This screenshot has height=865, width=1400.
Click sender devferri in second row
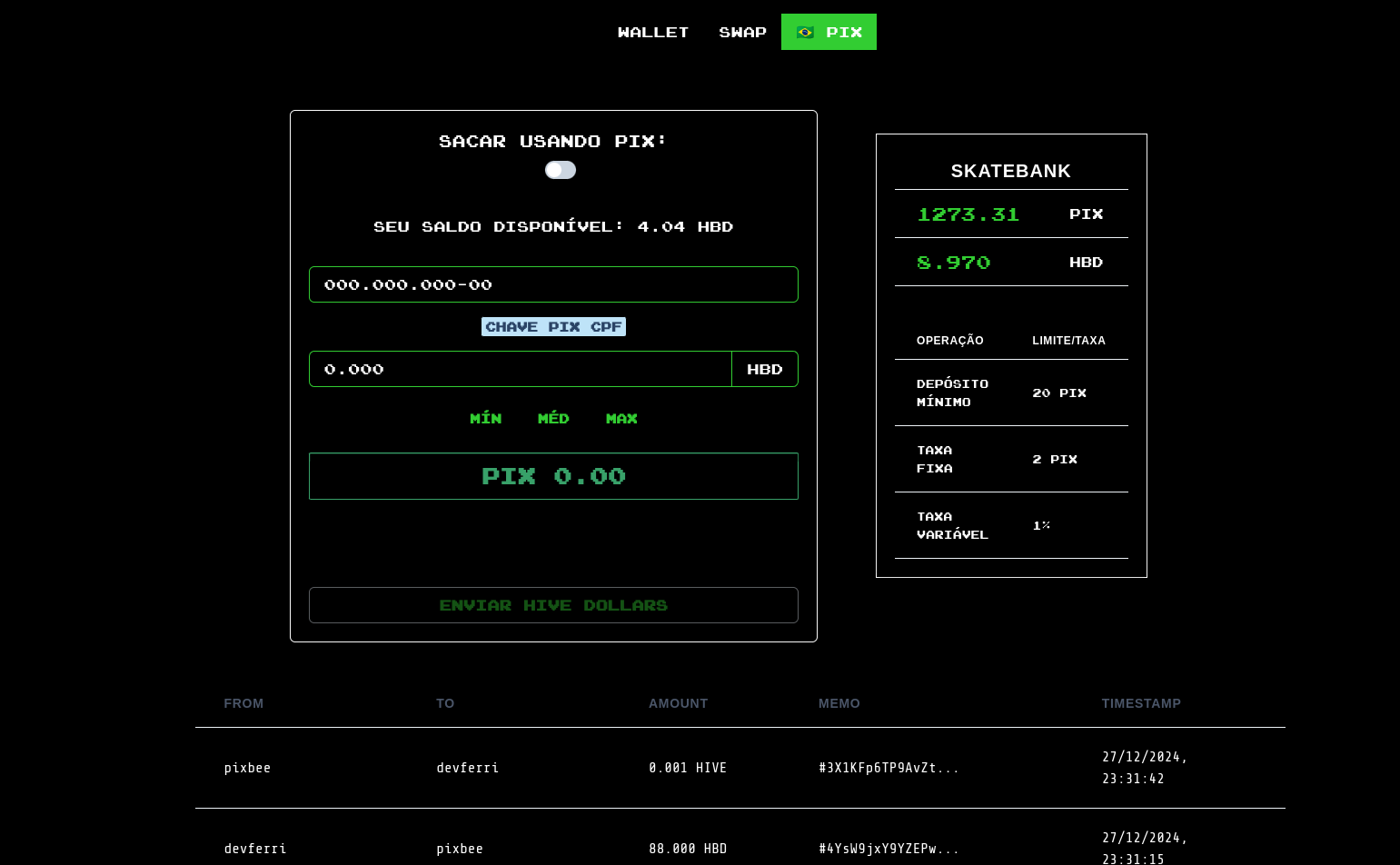click(255, 849)
